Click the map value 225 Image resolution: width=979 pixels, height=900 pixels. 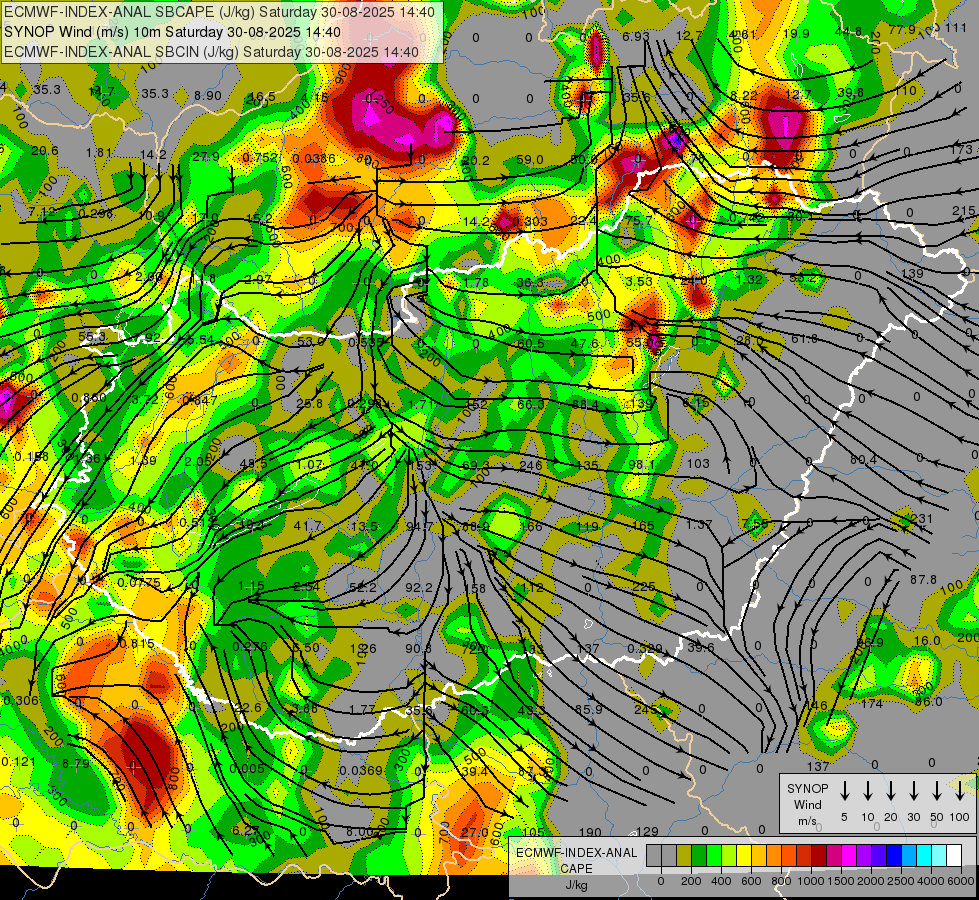click(644, 586)
